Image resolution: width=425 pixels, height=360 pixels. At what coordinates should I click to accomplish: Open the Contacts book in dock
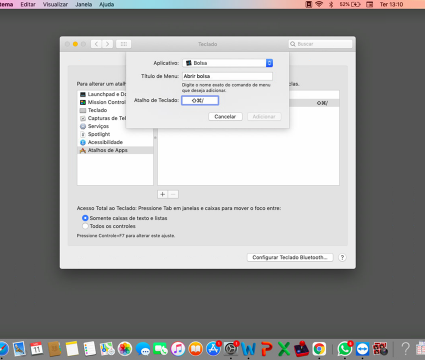[55, 349]
